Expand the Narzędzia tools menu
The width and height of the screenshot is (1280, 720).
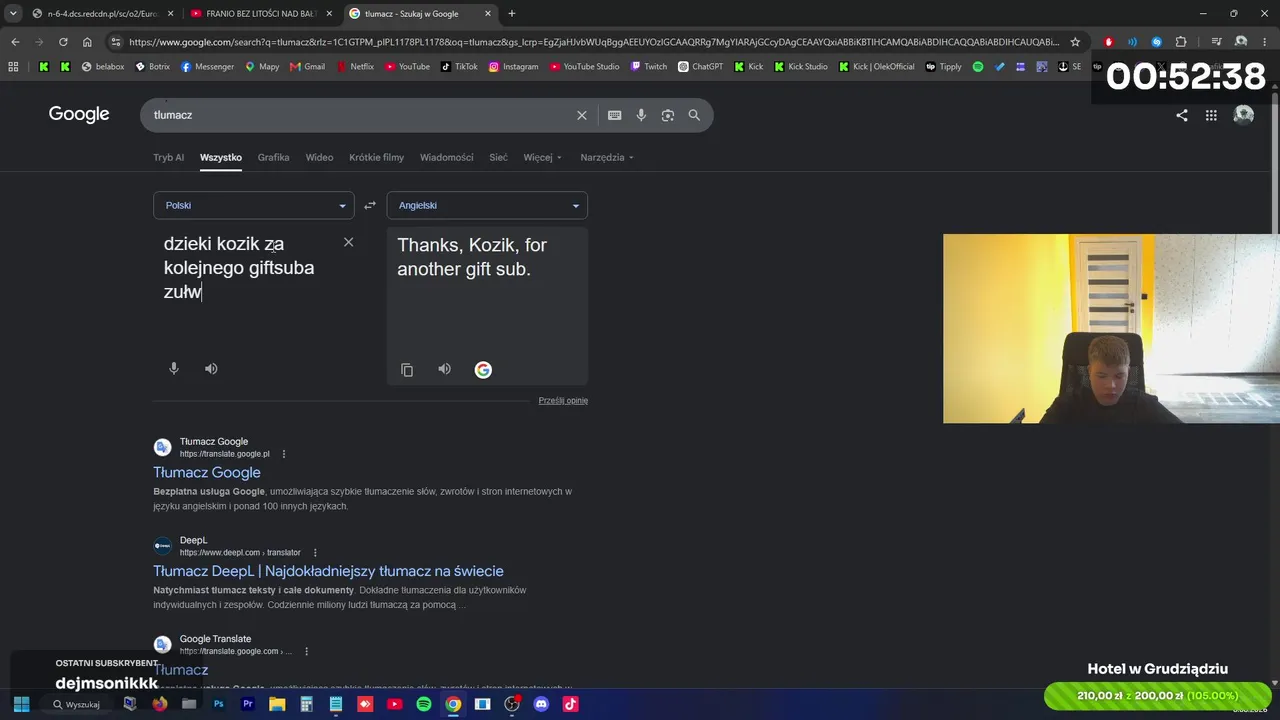click(607, 158)
